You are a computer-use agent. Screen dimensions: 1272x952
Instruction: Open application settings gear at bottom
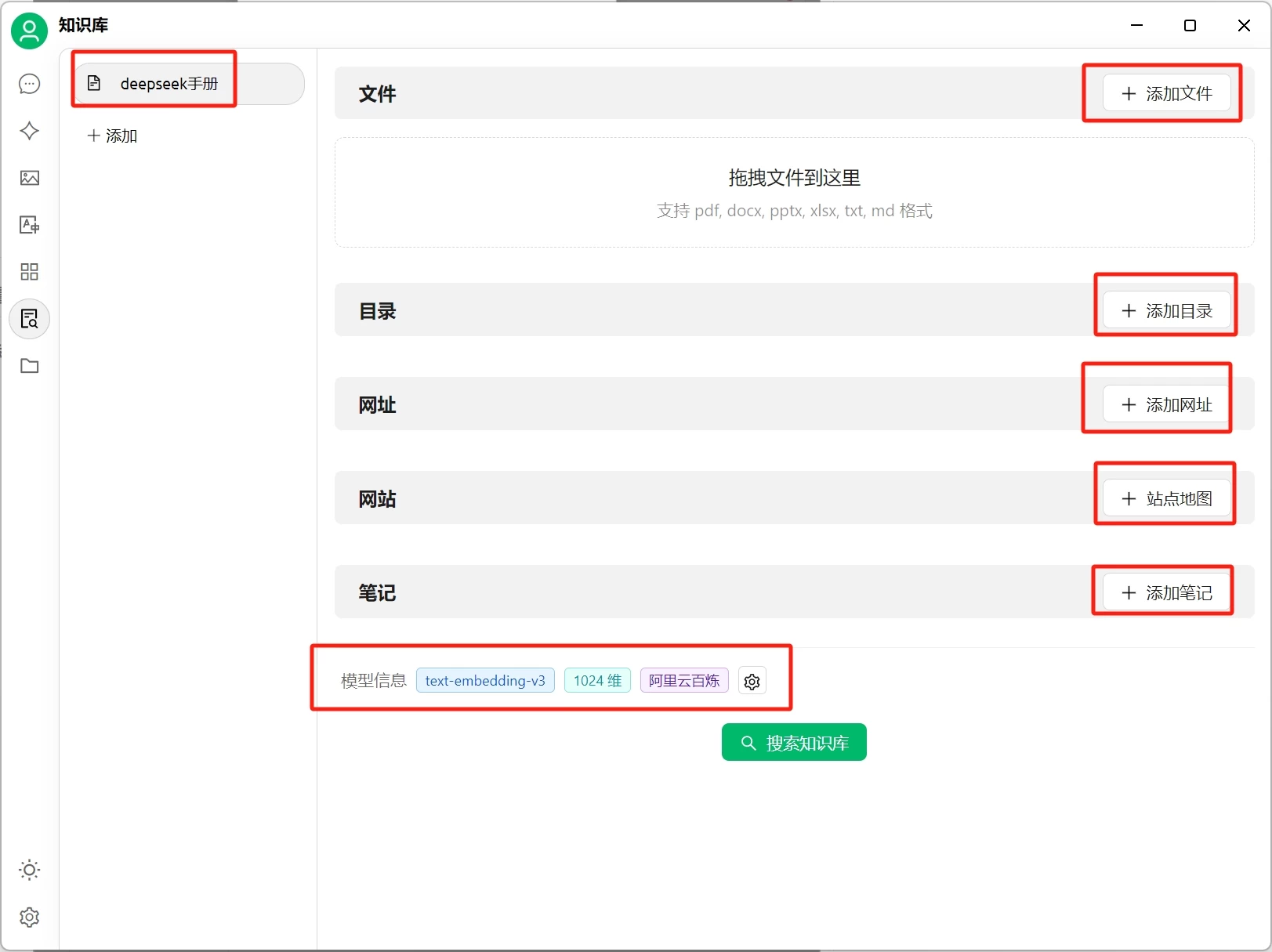(29, 917)
